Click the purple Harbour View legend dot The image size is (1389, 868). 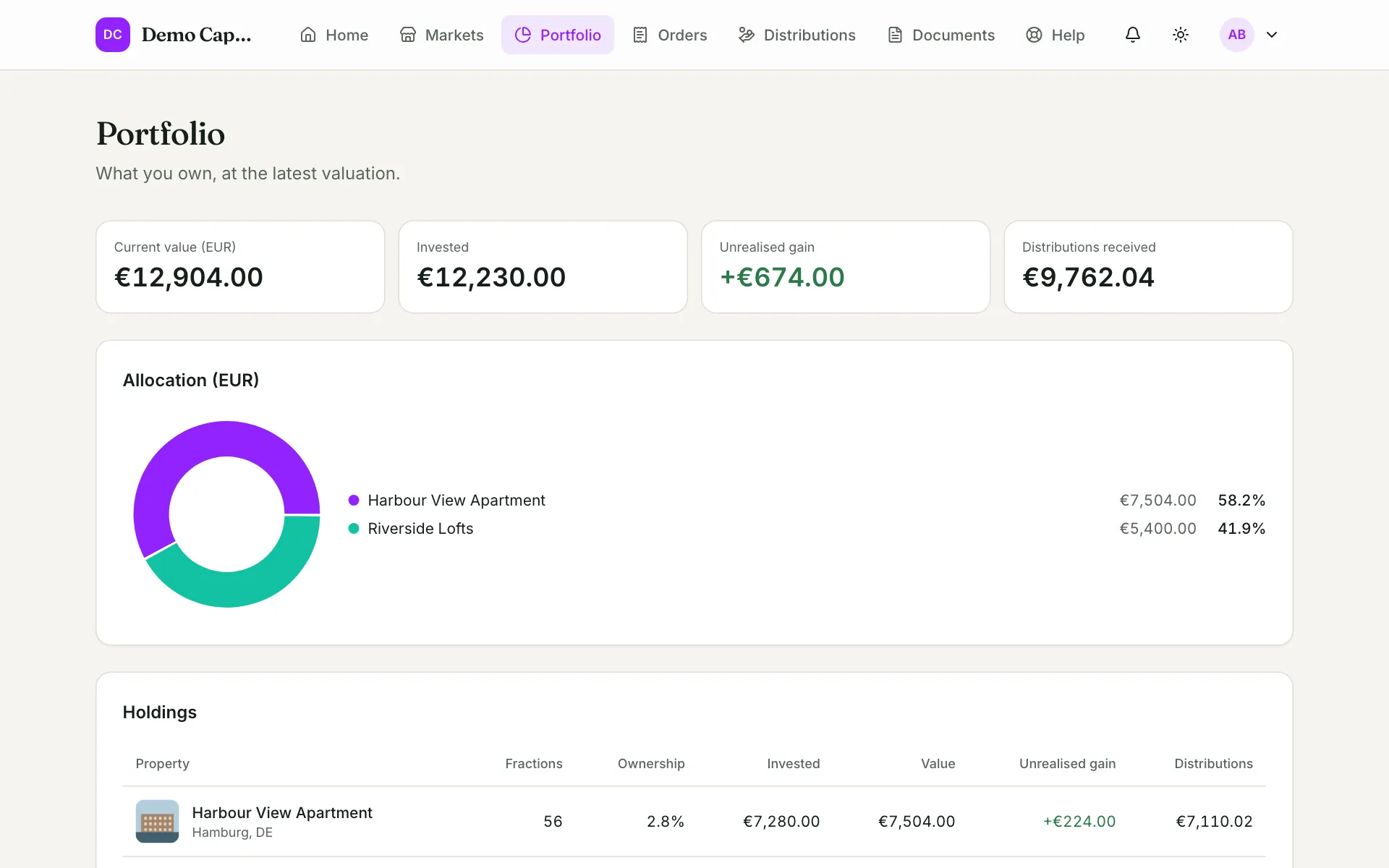pos(354,501)
